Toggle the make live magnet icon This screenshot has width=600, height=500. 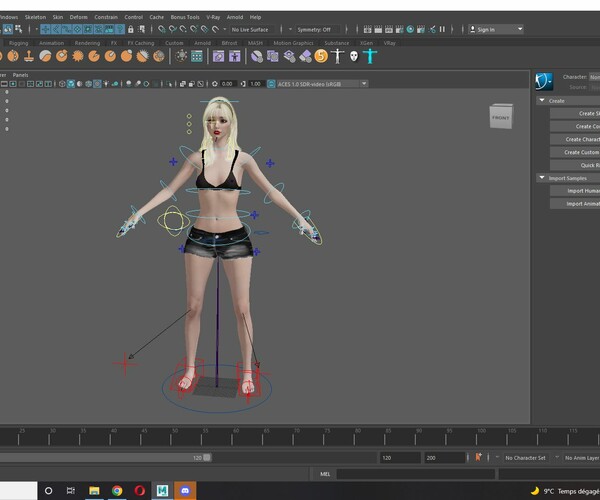[215, 29]
